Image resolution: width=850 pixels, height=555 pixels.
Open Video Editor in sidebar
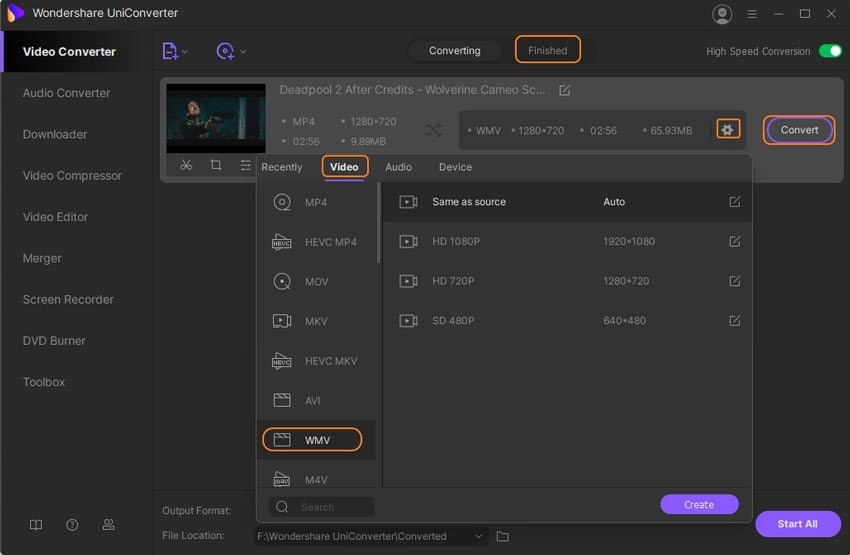tap(55, 217)
